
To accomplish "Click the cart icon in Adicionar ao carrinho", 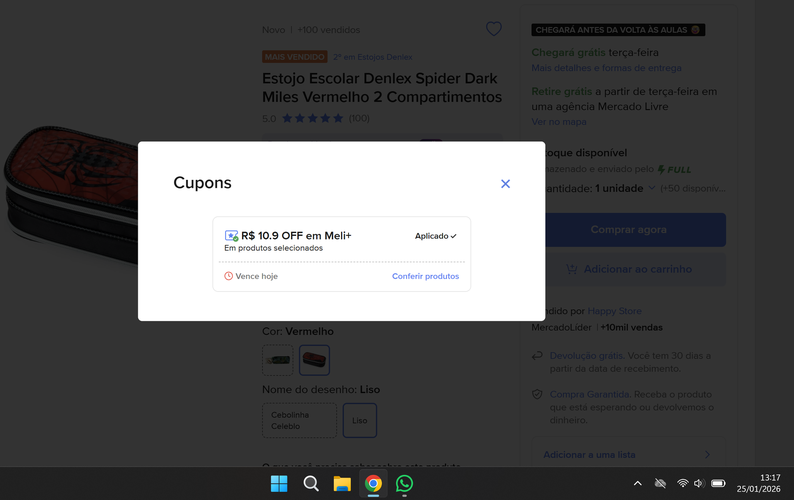I will click(x=572, y=269).
